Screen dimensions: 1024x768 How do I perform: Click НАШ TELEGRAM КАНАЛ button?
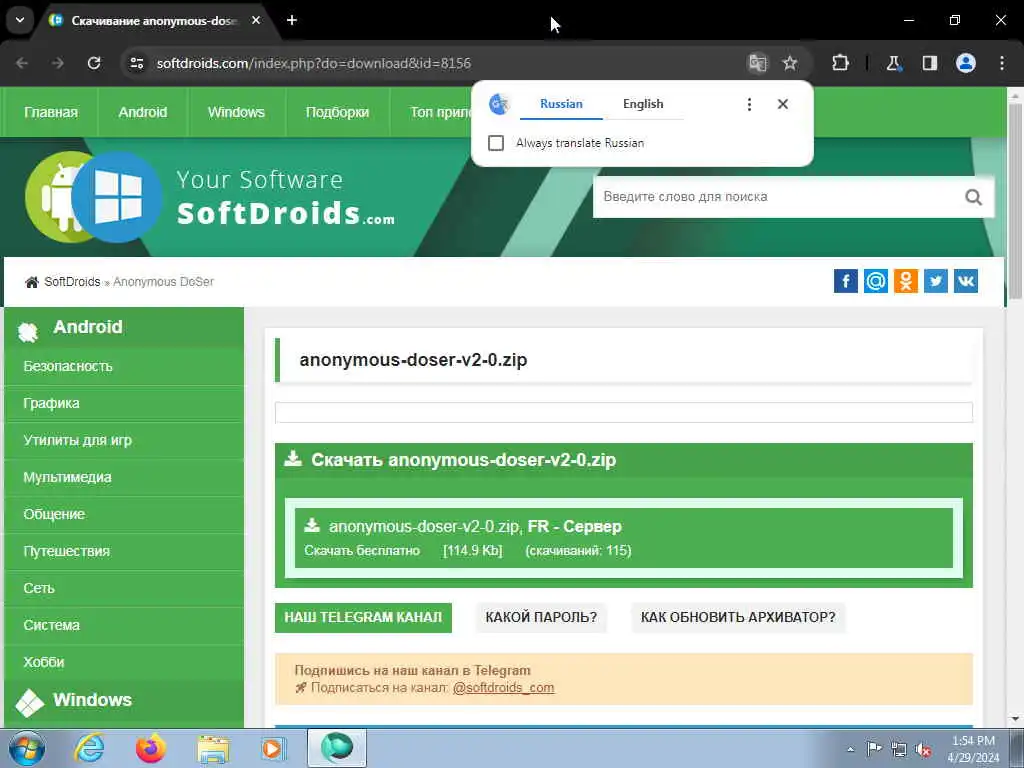click(363, 618)
